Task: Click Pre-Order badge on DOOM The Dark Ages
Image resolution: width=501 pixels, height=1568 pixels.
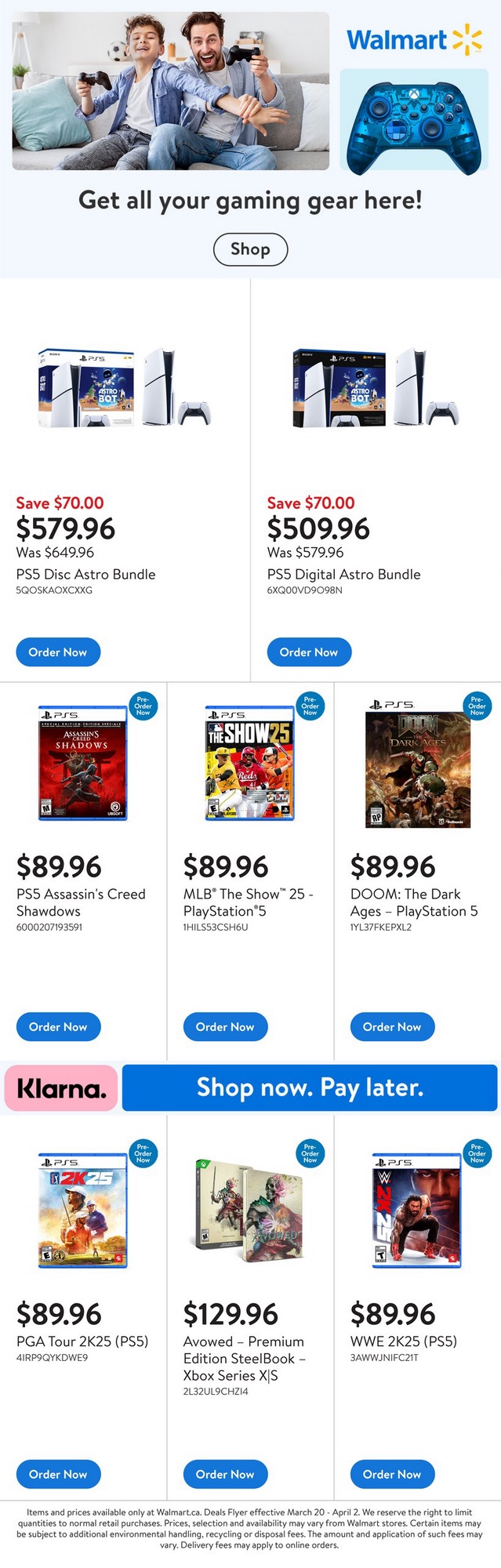Action: tap(477, 706)
